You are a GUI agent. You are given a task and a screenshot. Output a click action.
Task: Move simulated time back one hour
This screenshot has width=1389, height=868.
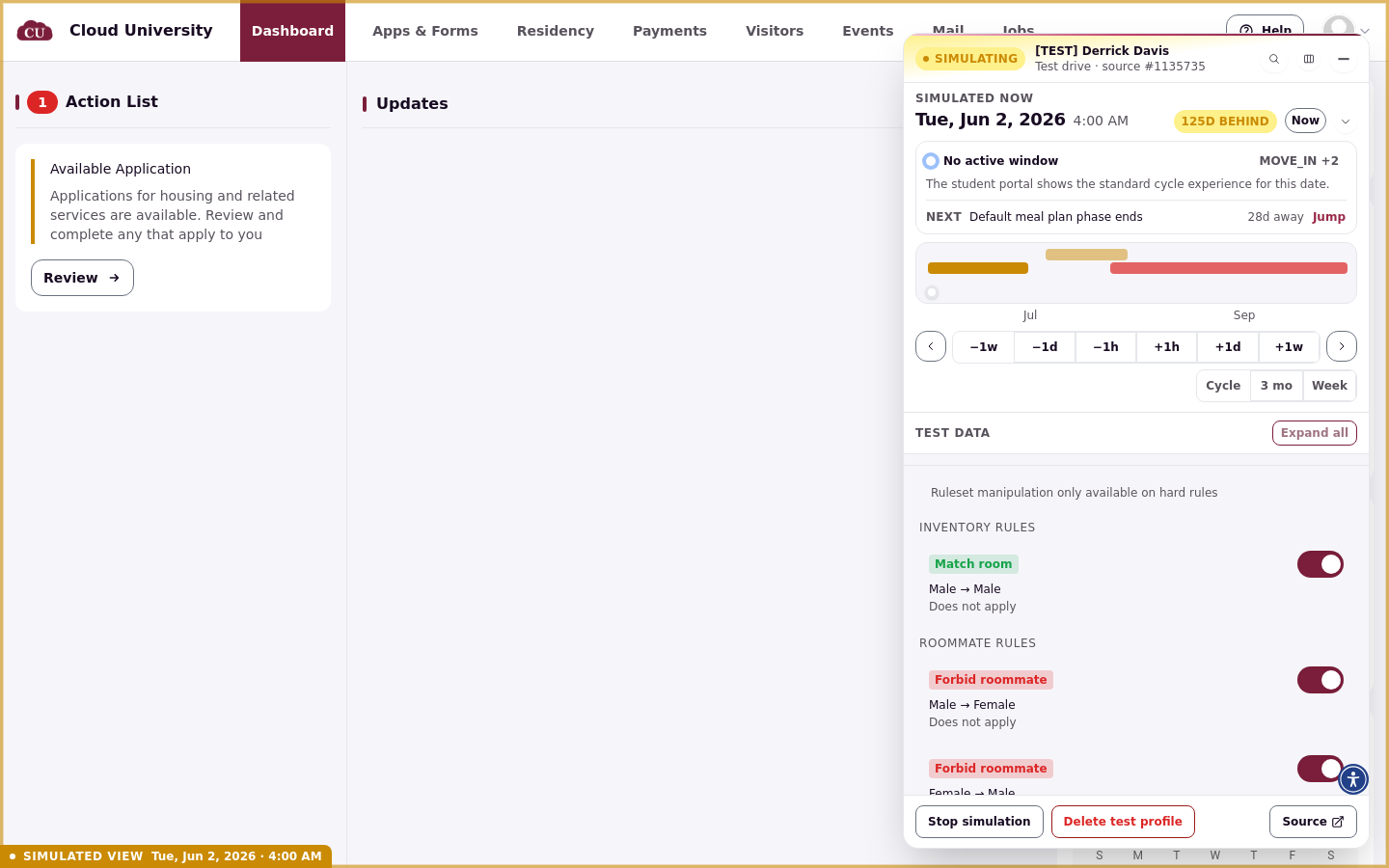tap(1105, 347)
